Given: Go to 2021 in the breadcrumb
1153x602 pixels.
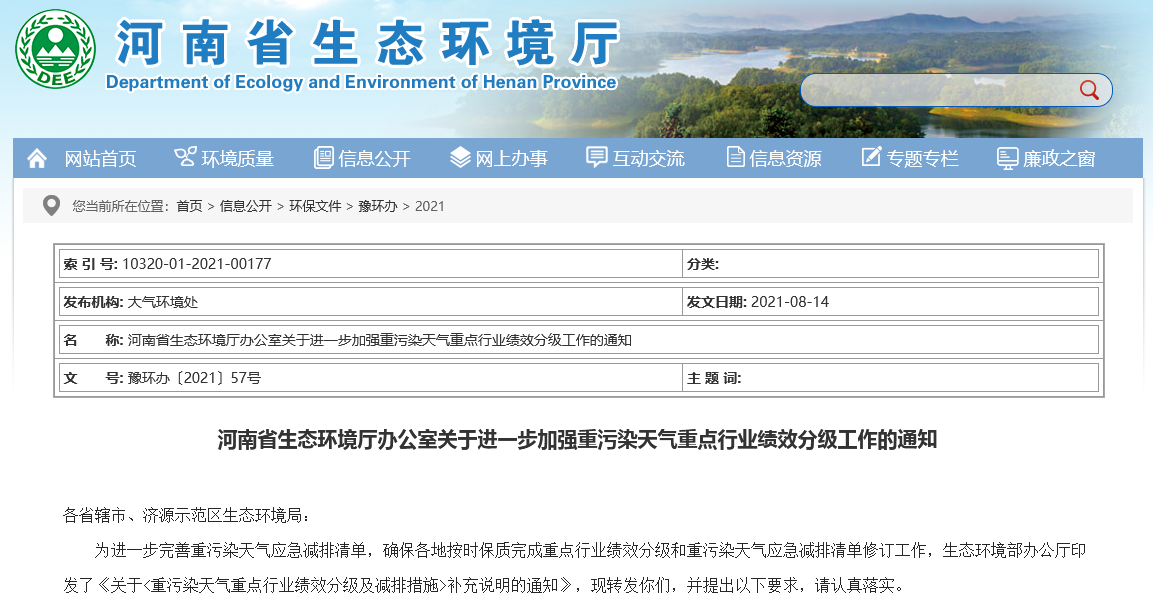Looking at the screenshot, I should click(x=429, y=207).
